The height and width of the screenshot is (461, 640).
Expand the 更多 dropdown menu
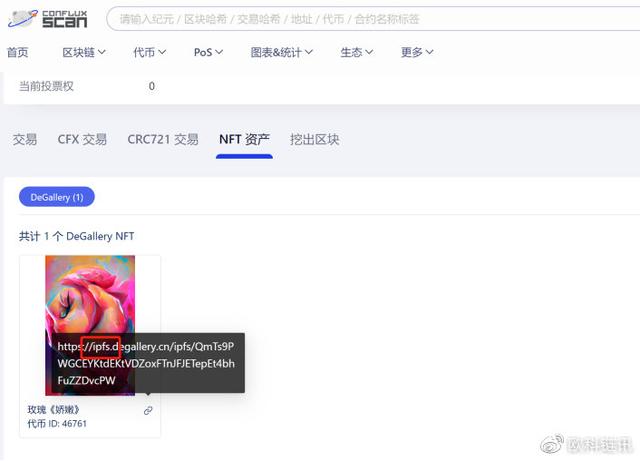[x=417, y=52]
